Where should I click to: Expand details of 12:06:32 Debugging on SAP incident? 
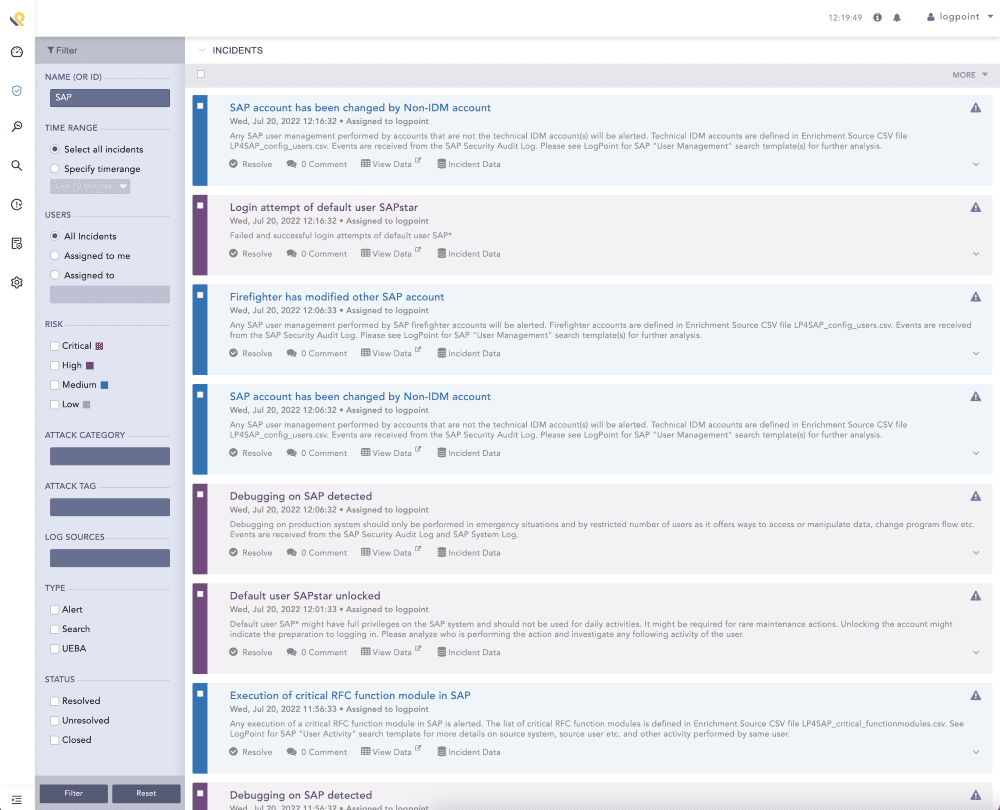(976, 553)
